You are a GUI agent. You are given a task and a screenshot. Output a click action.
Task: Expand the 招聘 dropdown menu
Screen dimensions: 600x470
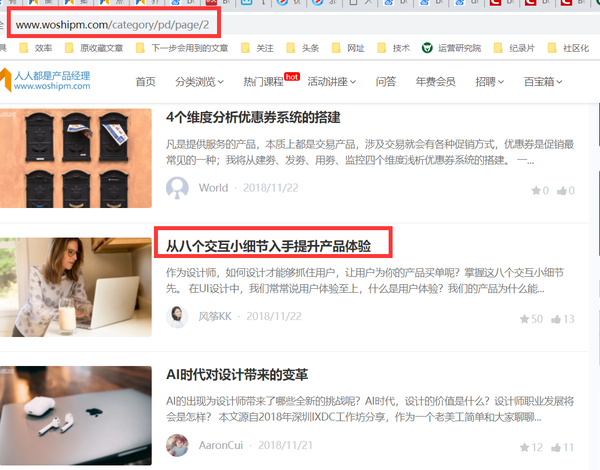point(489,82)
